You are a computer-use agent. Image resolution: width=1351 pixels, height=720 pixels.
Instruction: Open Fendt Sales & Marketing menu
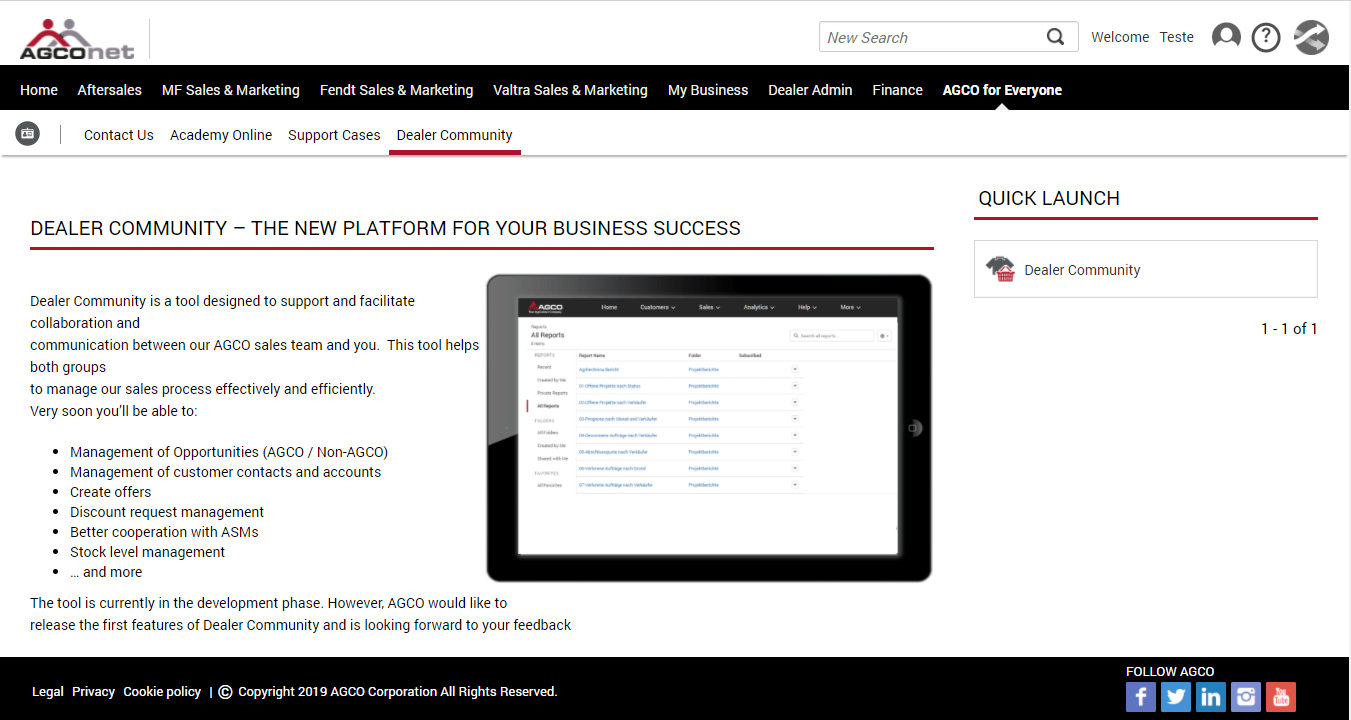[x=396, y=90]
